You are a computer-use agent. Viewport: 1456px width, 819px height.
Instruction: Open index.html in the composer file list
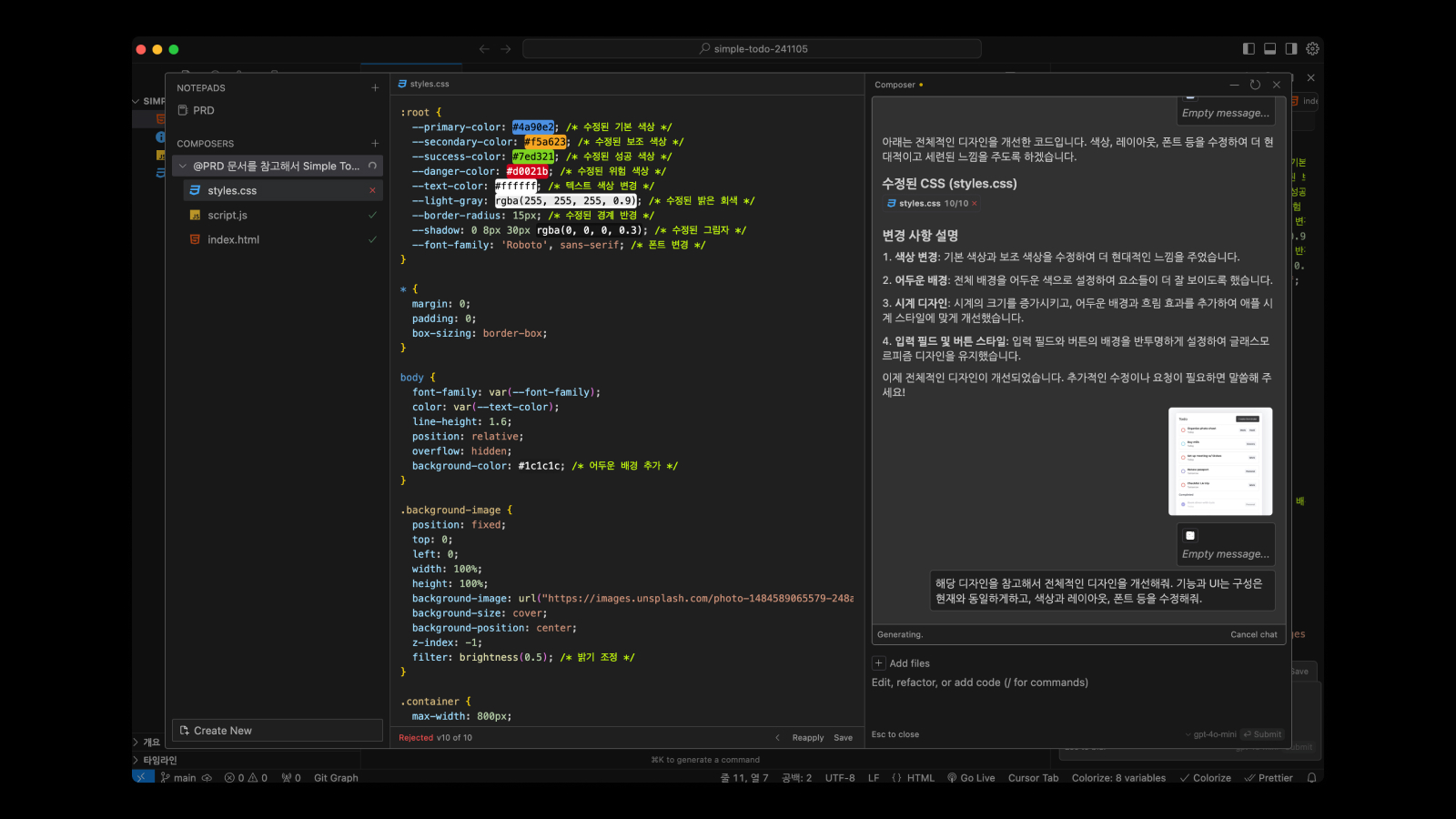[283, 239]
